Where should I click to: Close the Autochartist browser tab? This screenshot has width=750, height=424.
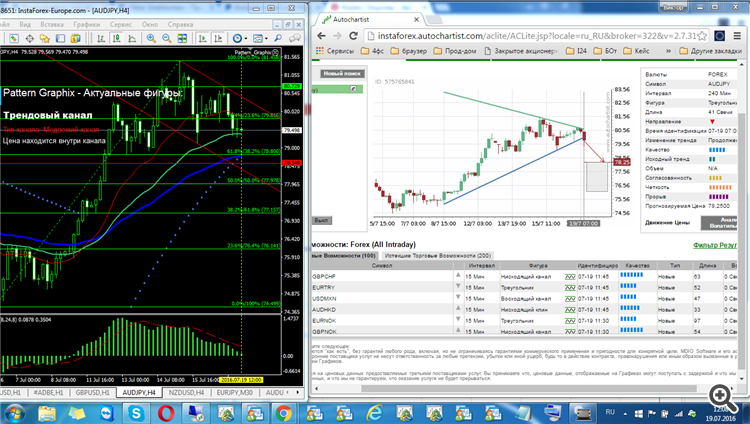(x=416, y=20)
